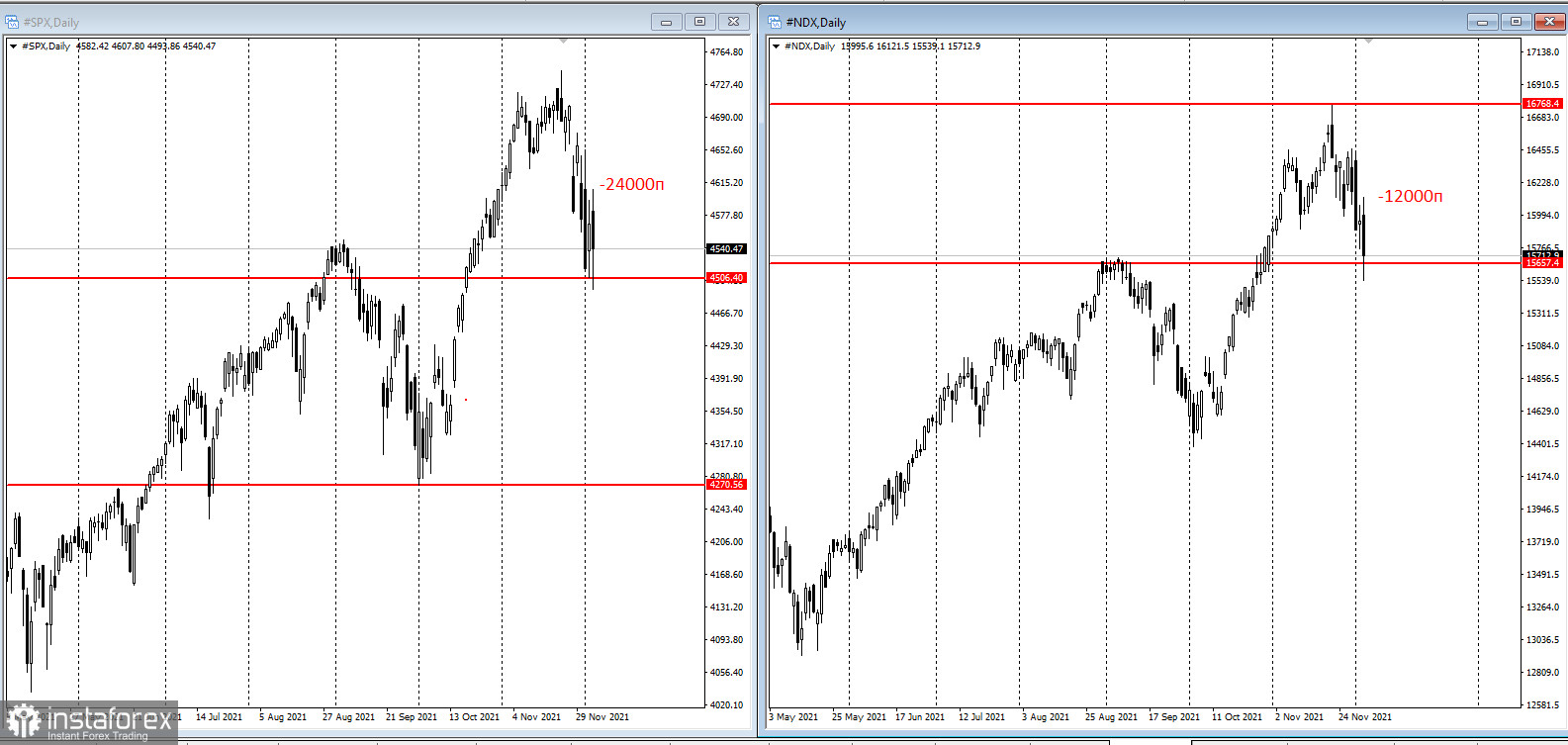Click the 4429.30 price scale value

coord(726,346)
